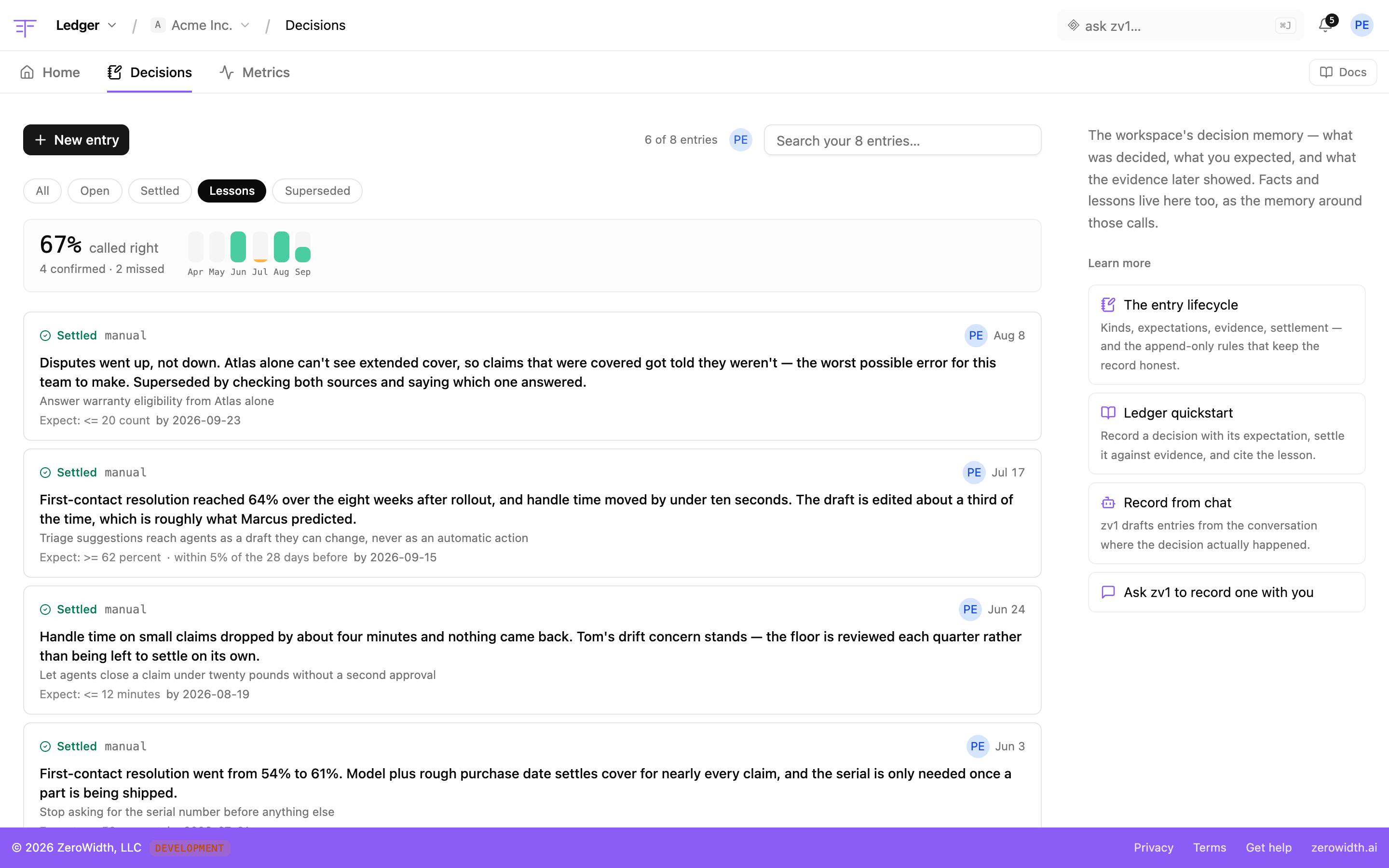Image resolution: width=1389 pixels, height=868 pixels.
Task: Click the Metrics pulse icon
Action: pos(227,72)
